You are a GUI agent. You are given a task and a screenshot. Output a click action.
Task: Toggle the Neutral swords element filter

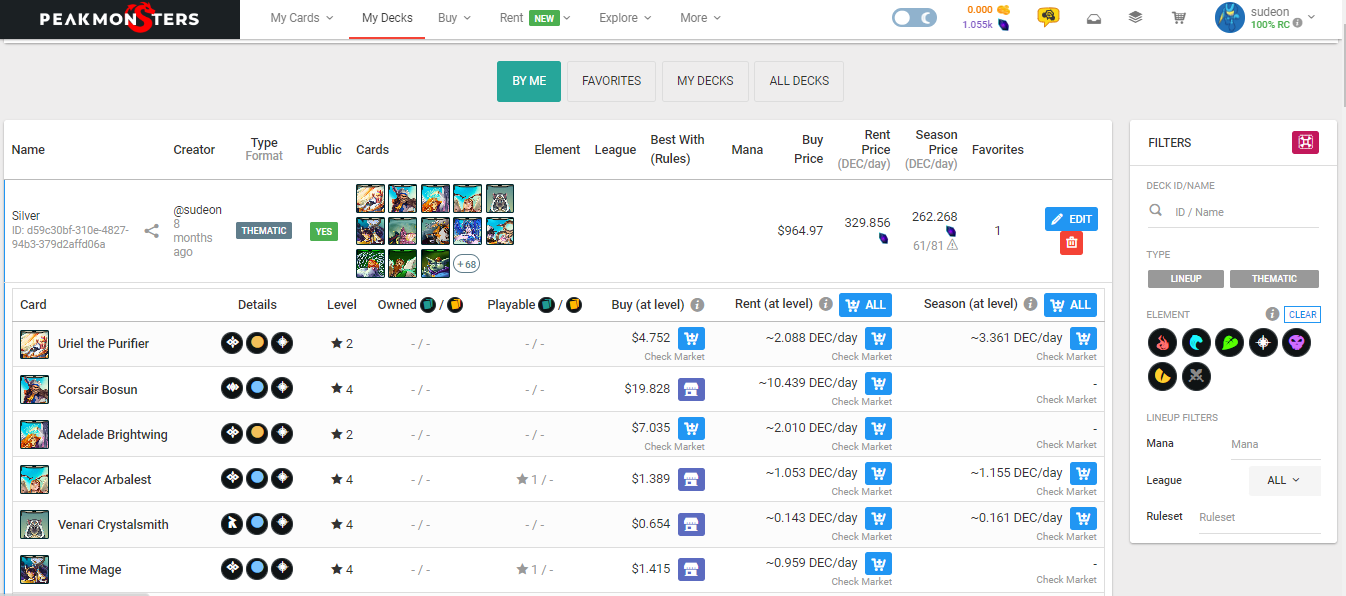coord(1196,377)
